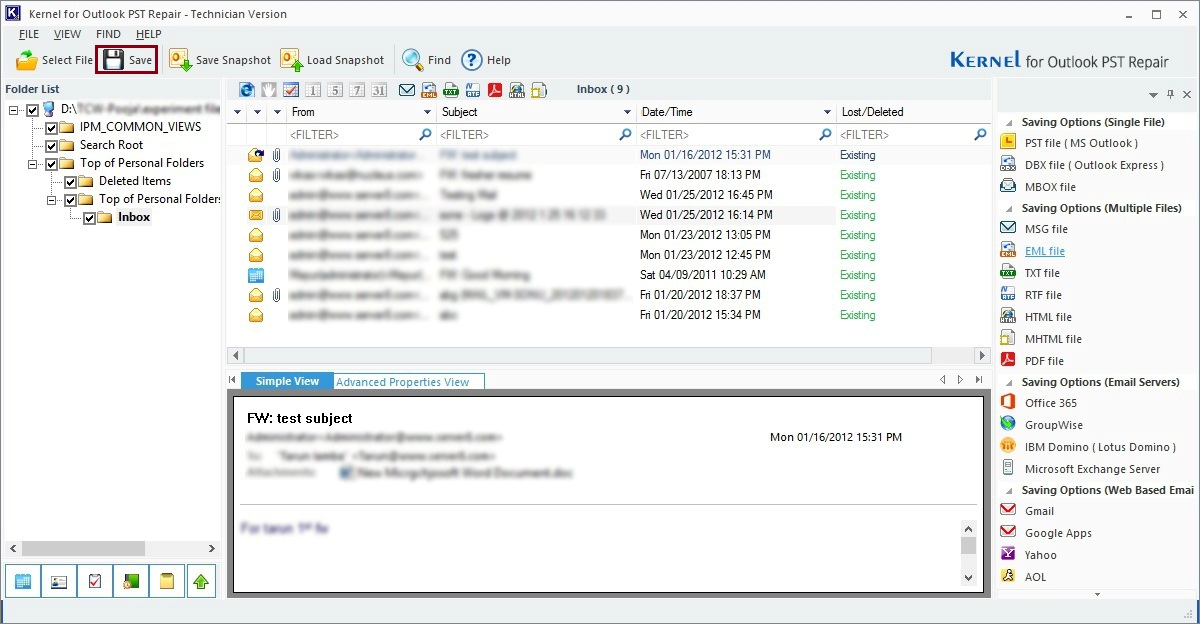1200x624 pixels.
Task: Toggle Deleted Items checkbox
Action: coord(71,182)
